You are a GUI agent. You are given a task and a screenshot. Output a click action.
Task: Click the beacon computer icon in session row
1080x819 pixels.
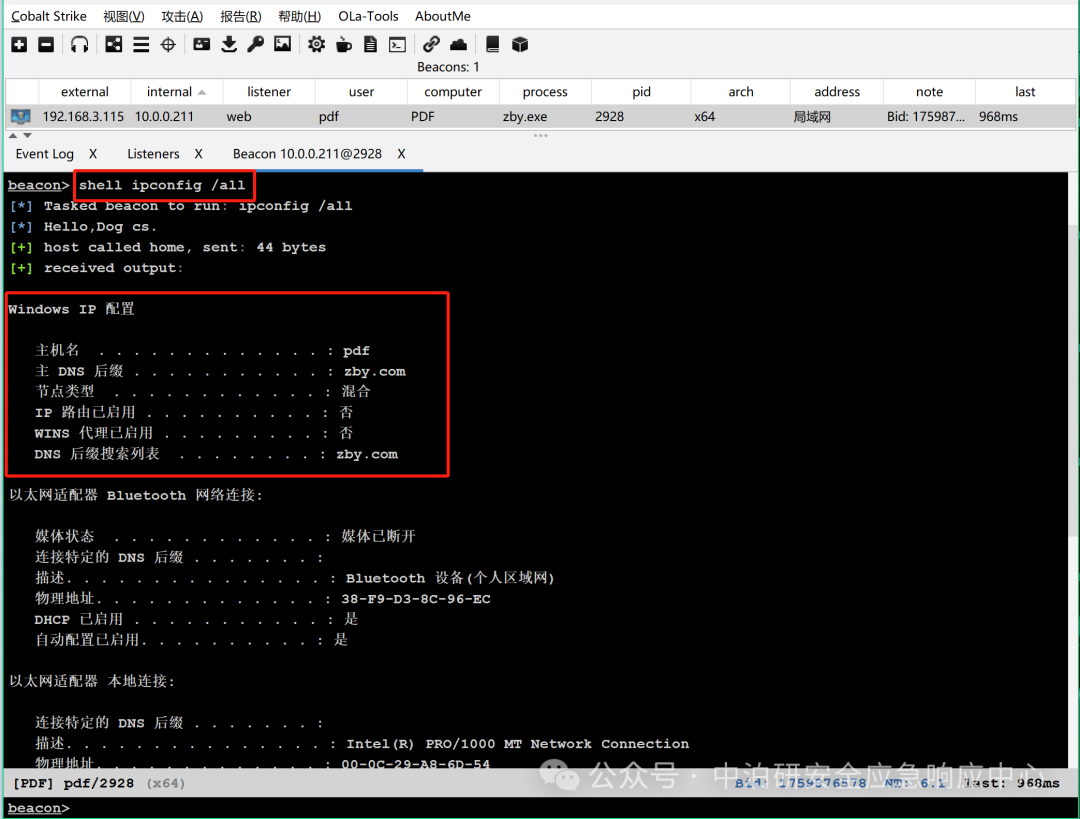click(21, 116)
